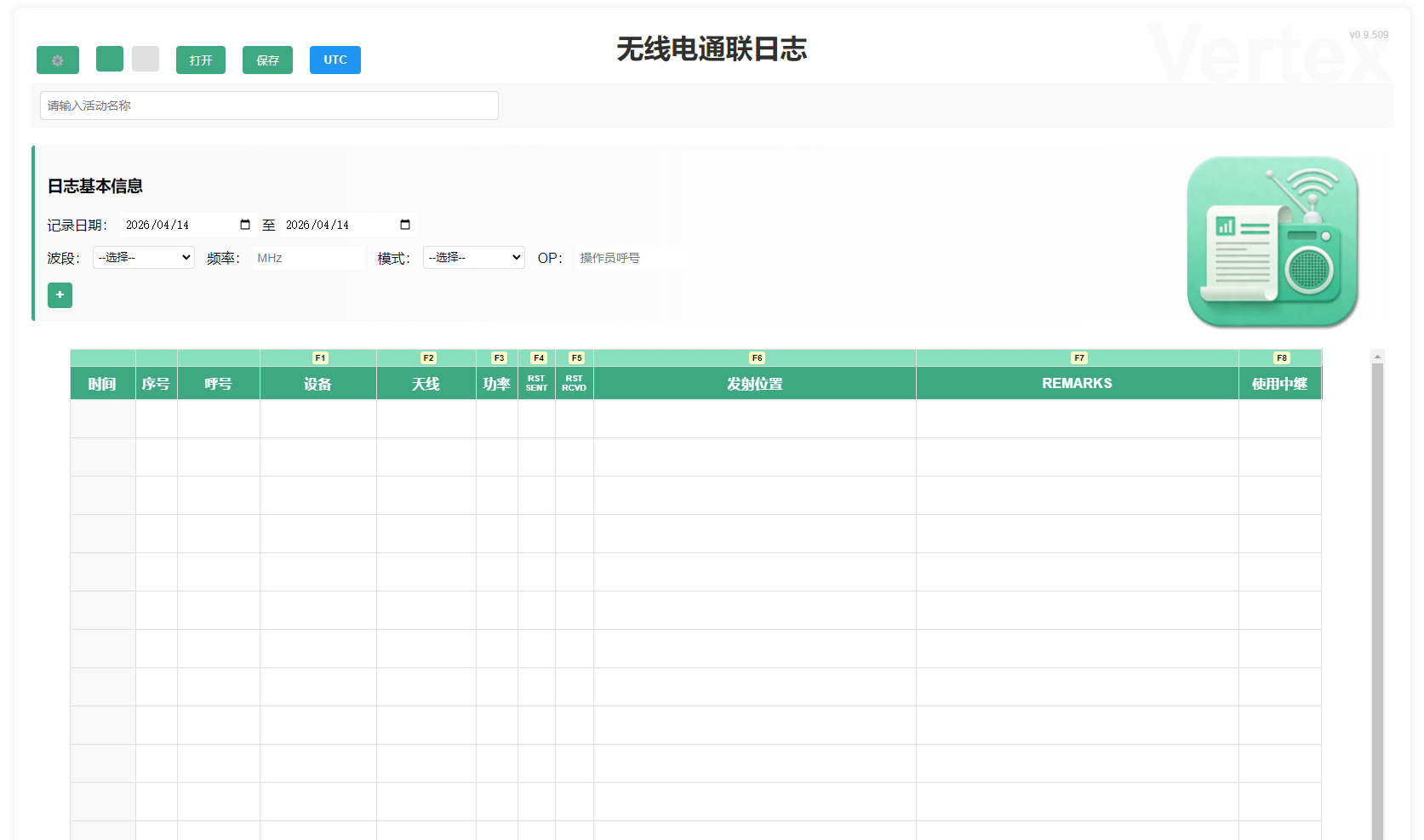Viewport: 1424px width, 840px height.
Task: Click the F1 badge above the 设备 column
Action: coord(319,357)
